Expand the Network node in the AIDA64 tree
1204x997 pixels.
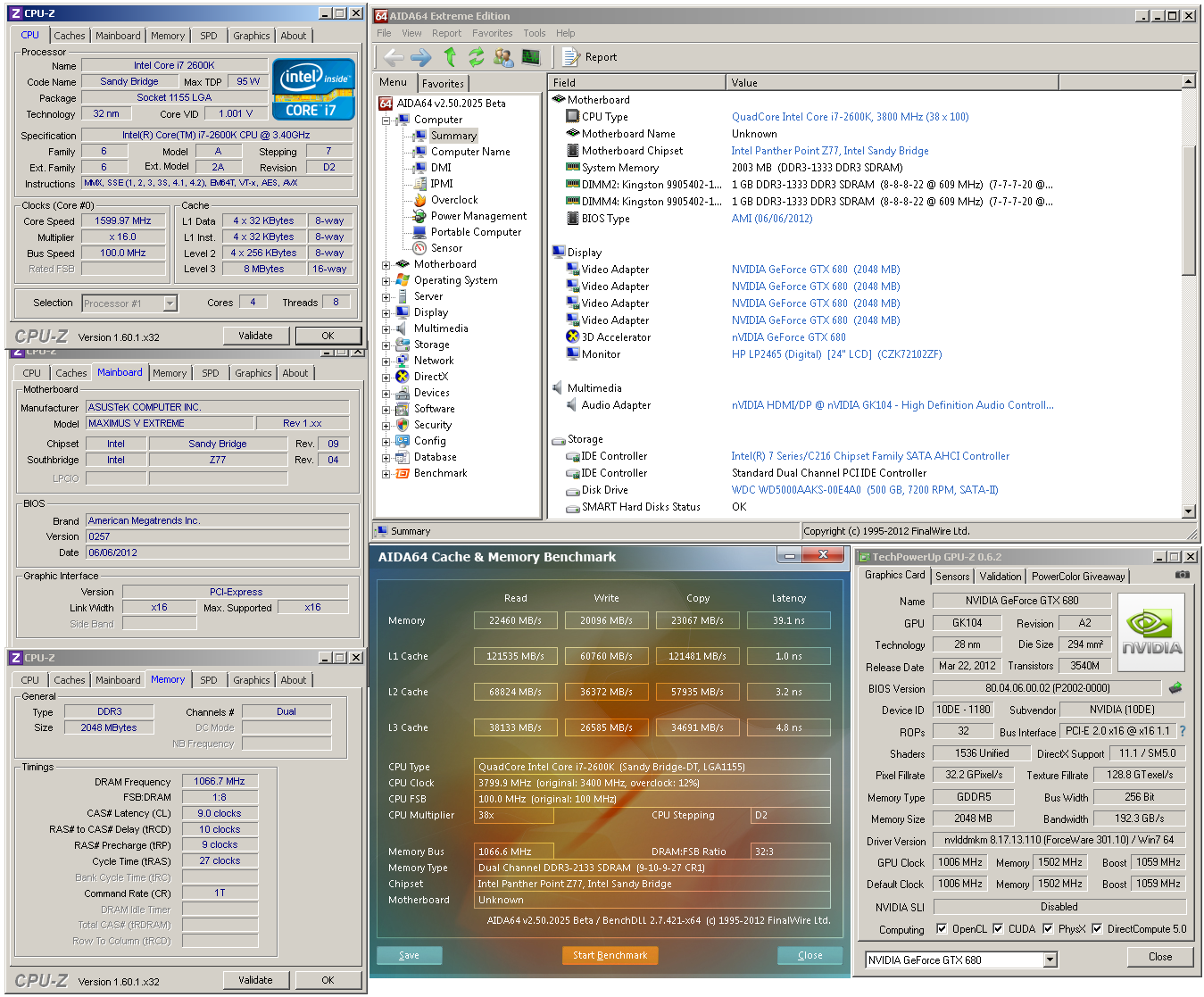[x=386, y=361]
